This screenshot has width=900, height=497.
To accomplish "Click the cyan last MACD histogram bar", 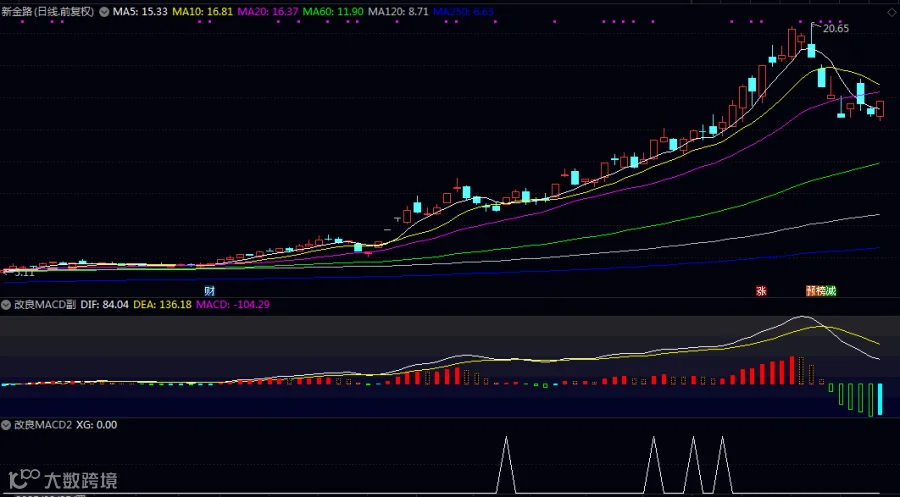I will tap(880, 399).
